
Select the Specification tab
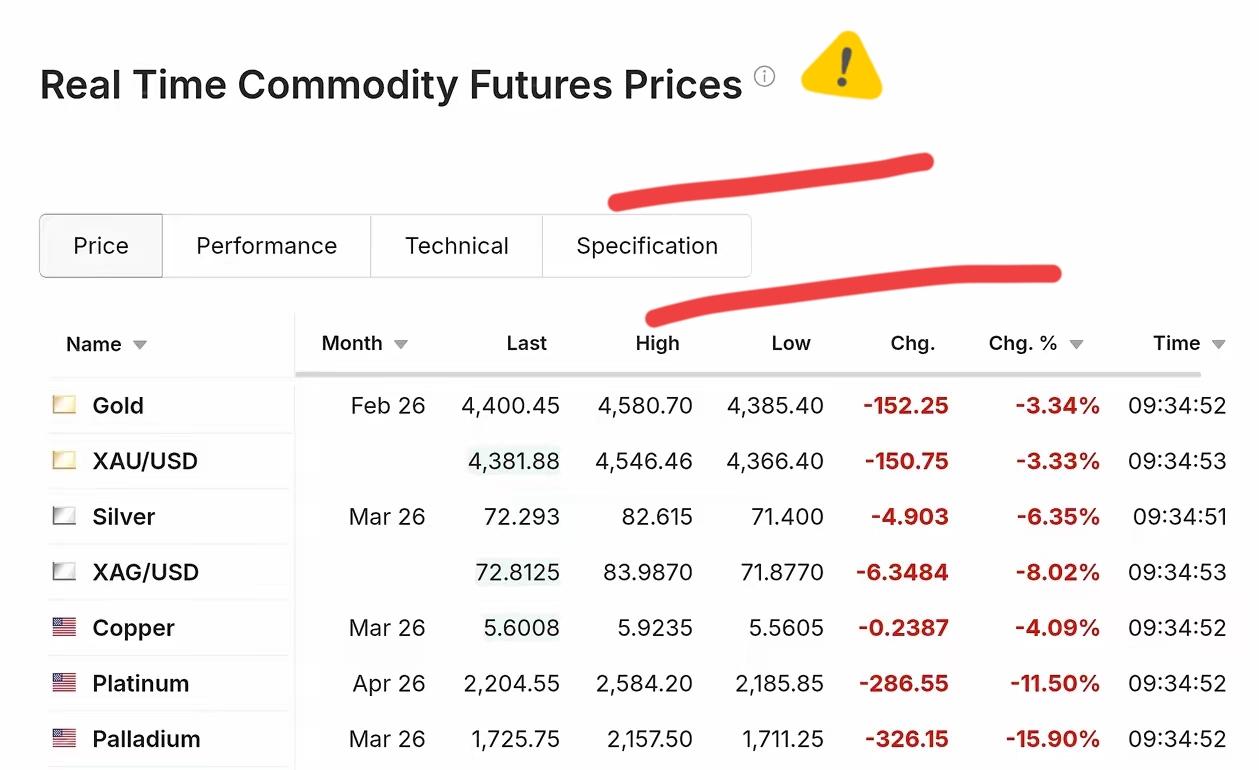[x=647, y=246]
